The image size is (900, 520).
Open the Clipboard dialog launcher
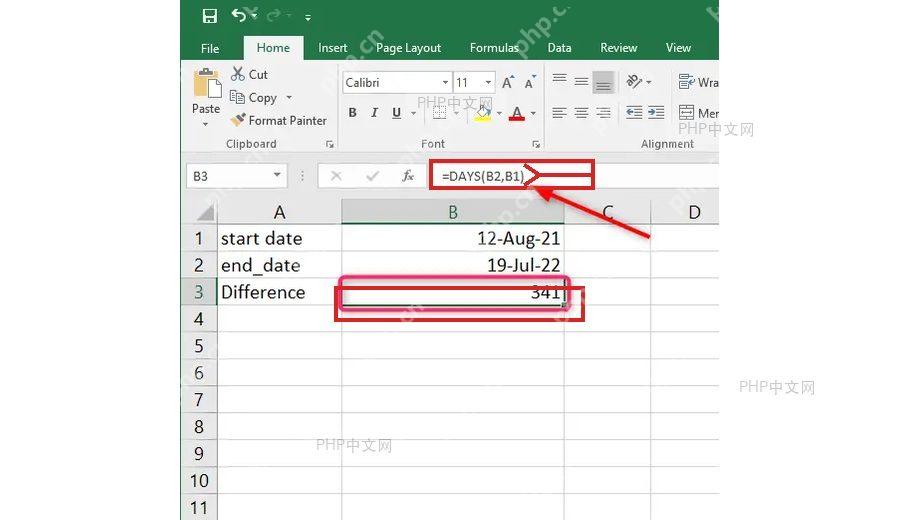pos(329,145)
